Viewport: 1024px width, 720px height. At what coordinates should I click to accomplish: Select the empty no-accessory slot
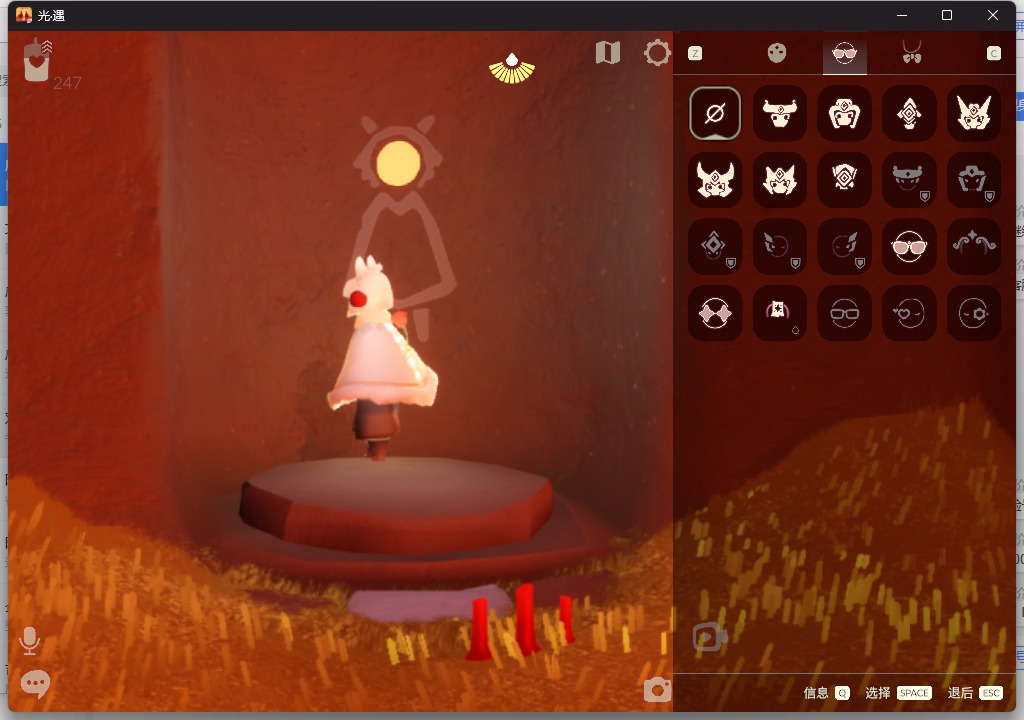pos(715,113)
